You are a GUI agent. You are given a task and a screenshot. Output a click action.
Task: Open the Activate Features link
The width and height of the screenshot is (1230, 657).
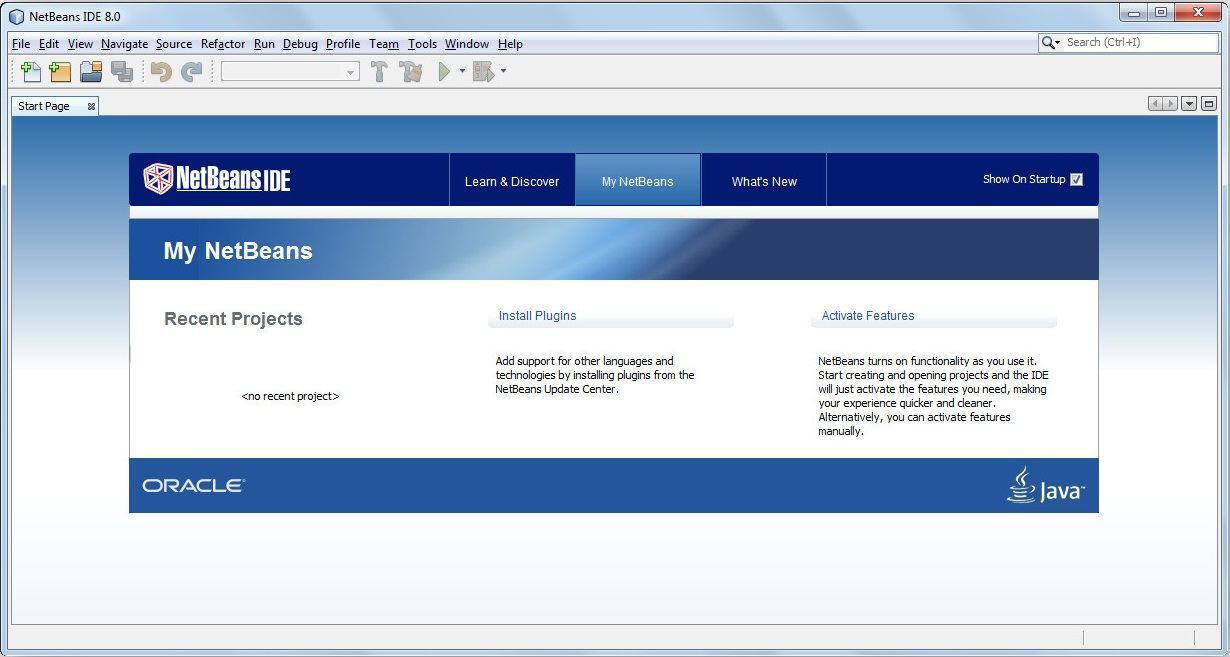pyautogui.click(x=866, y=315)
